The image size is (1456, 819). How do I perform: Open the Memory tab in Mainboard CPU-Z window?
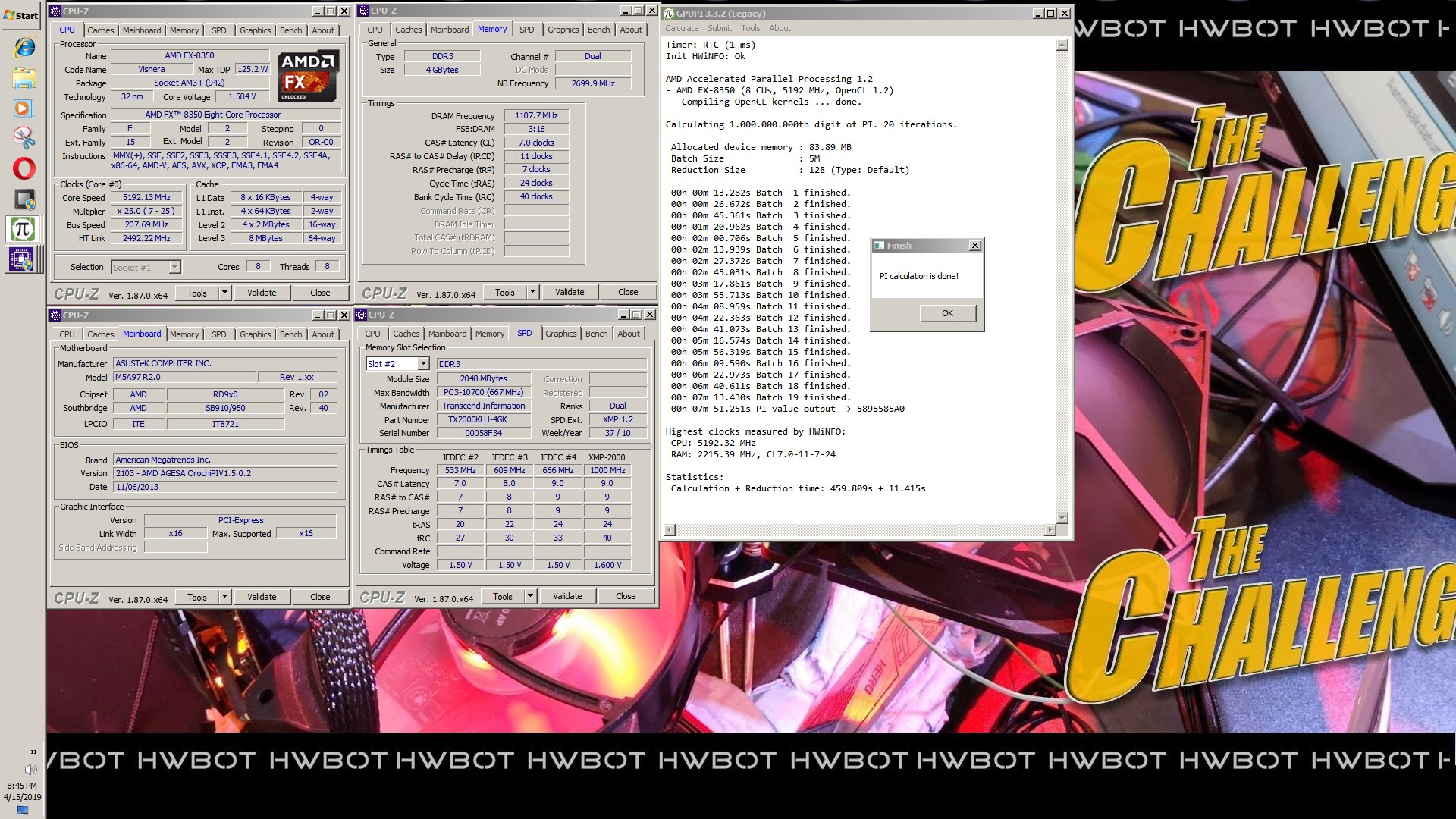click(184, 334)
